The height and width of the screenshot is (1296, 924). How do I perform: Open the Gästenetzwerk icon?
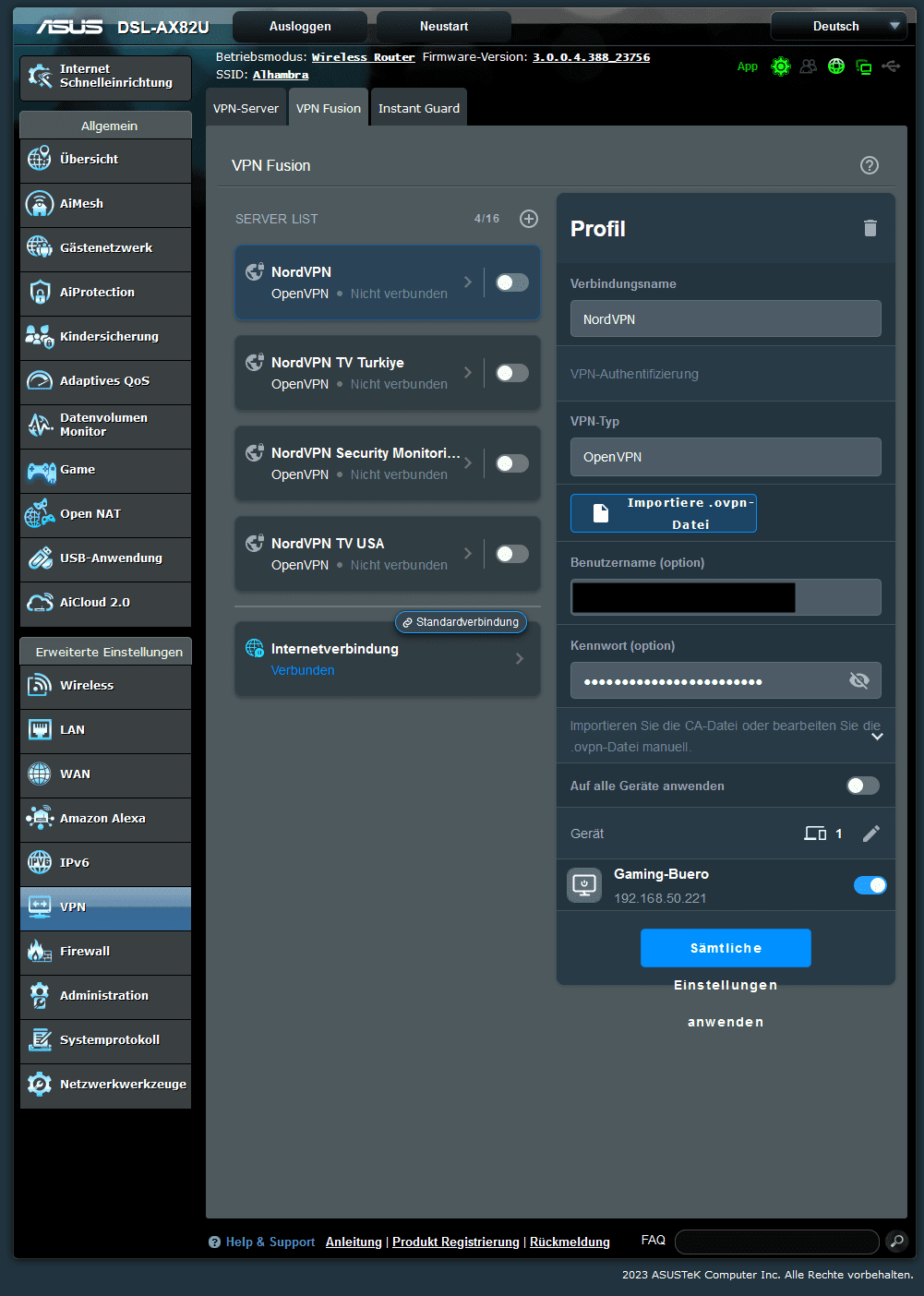(40, 247)
